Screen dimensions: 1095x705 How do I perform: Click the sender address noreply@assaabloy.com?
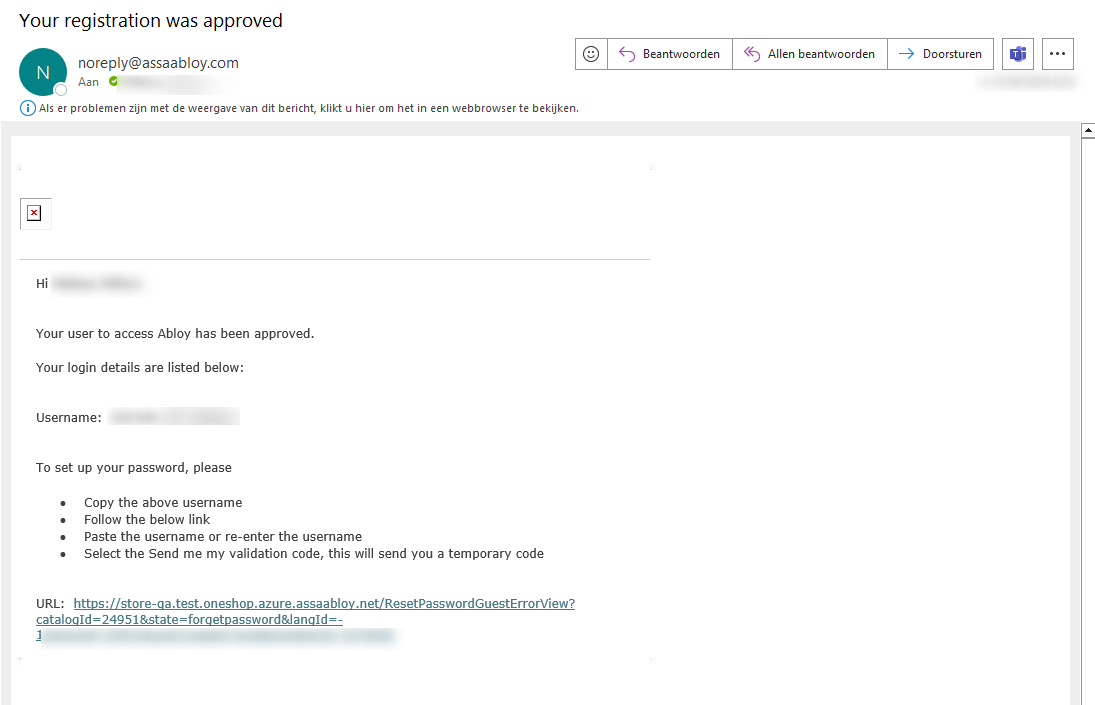click(x=159, y=63)
